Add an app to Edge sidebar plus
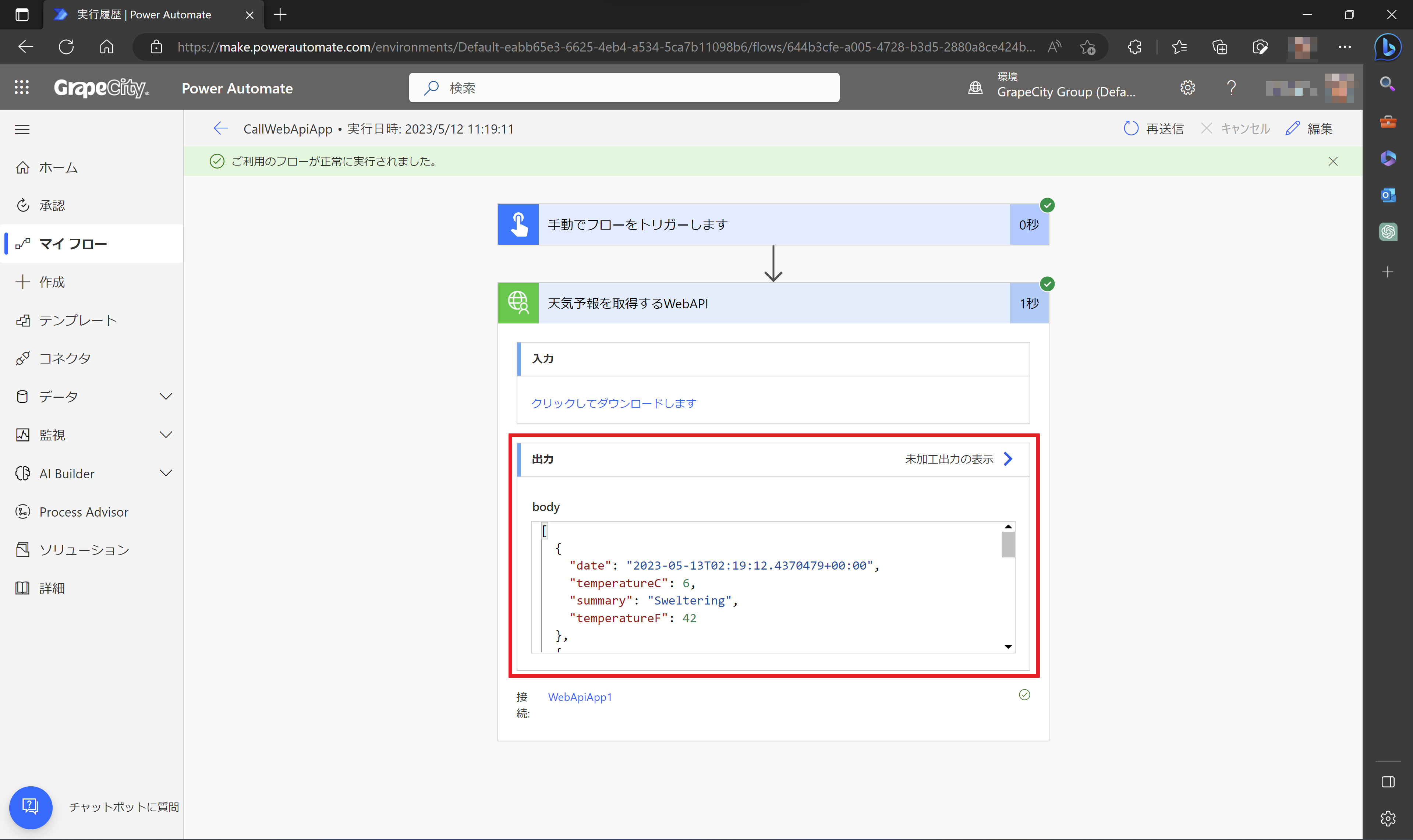Screen dimensions: 1413x840 point(1388,272)
